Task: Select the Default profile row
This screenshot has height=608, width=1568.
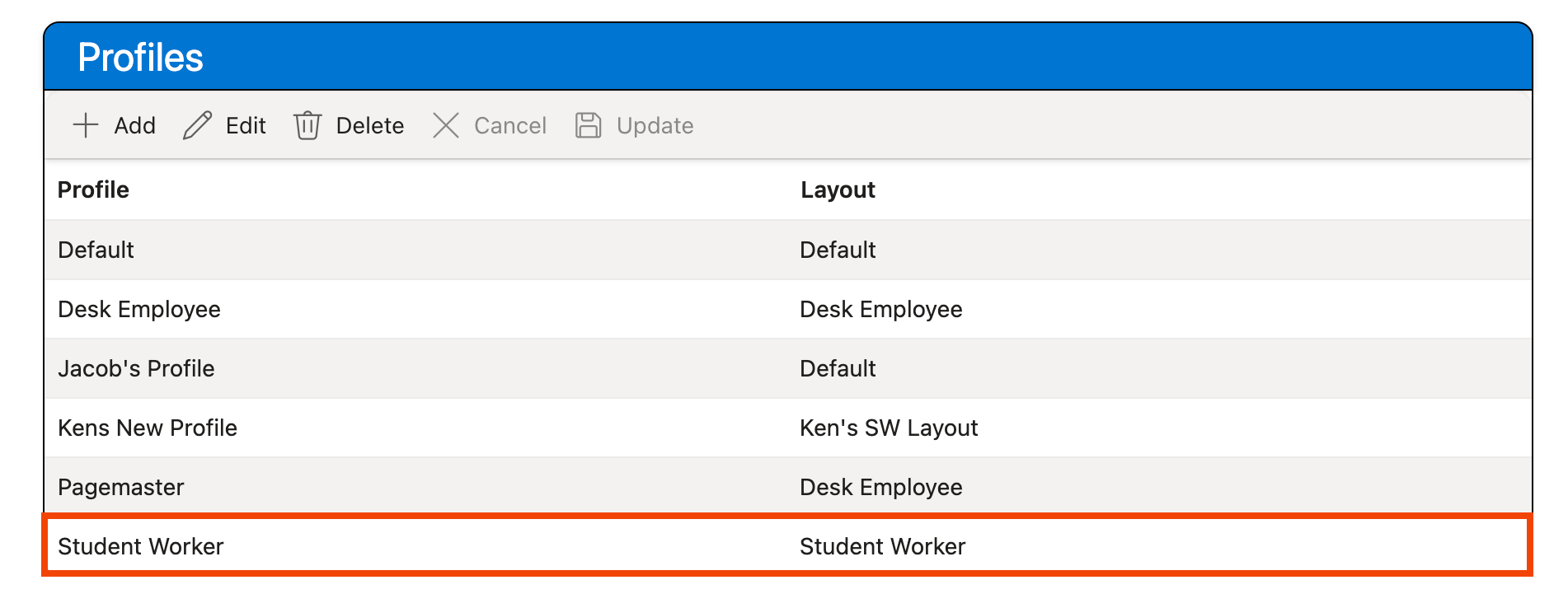Action: coord(96,250)
